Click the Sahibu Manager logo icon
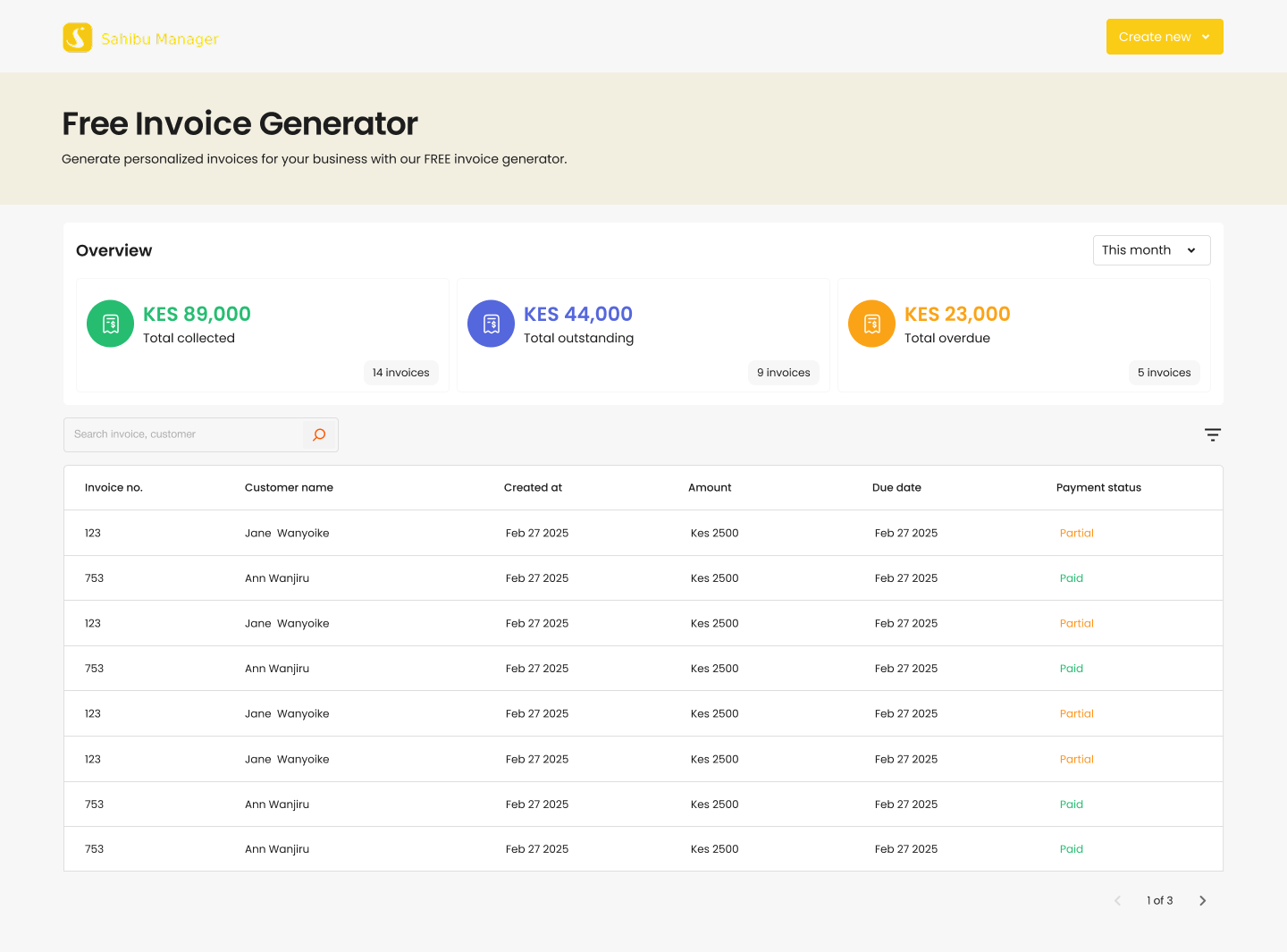The image size is (1287, 952). 78,37
